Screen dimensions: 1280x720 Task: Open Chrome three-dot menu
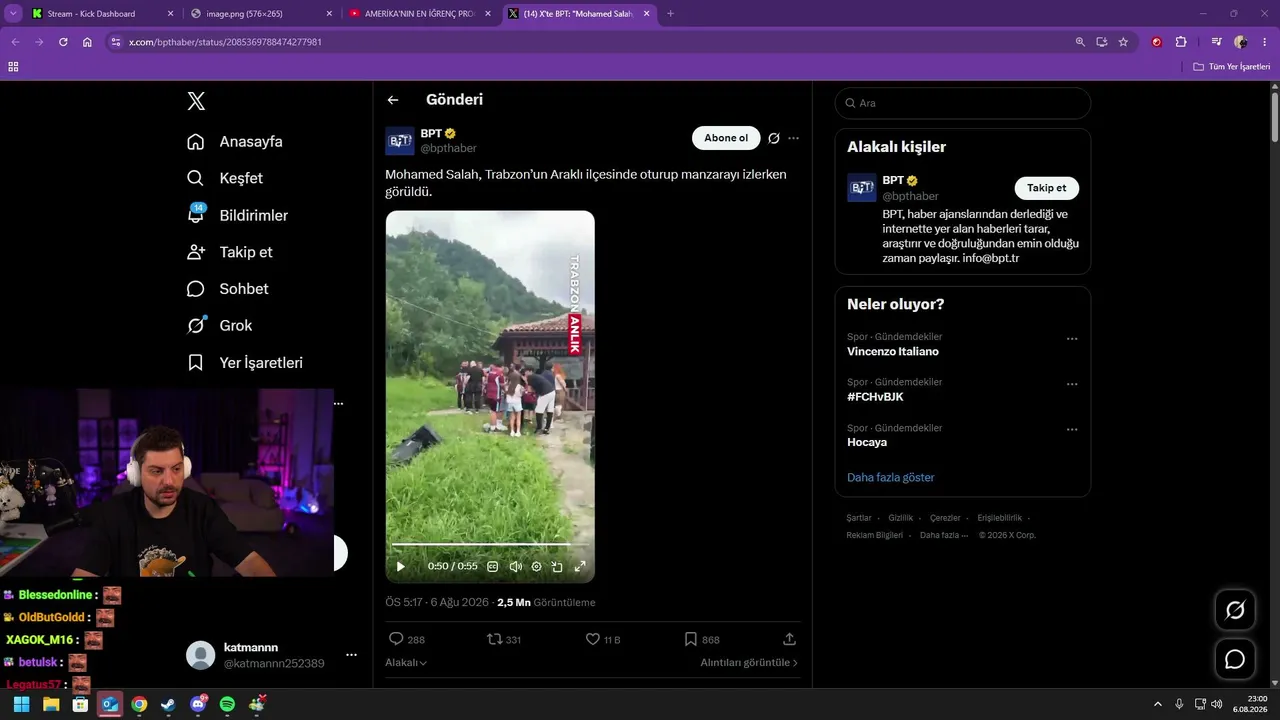click(x=1264, y=42)
